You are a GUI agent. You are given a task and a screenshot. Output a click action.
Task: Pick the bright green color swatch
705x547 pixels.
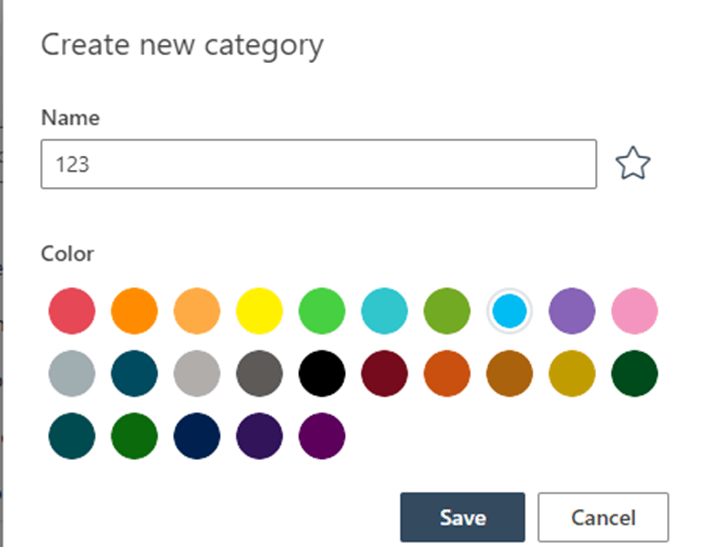click(x=322, y=311)
